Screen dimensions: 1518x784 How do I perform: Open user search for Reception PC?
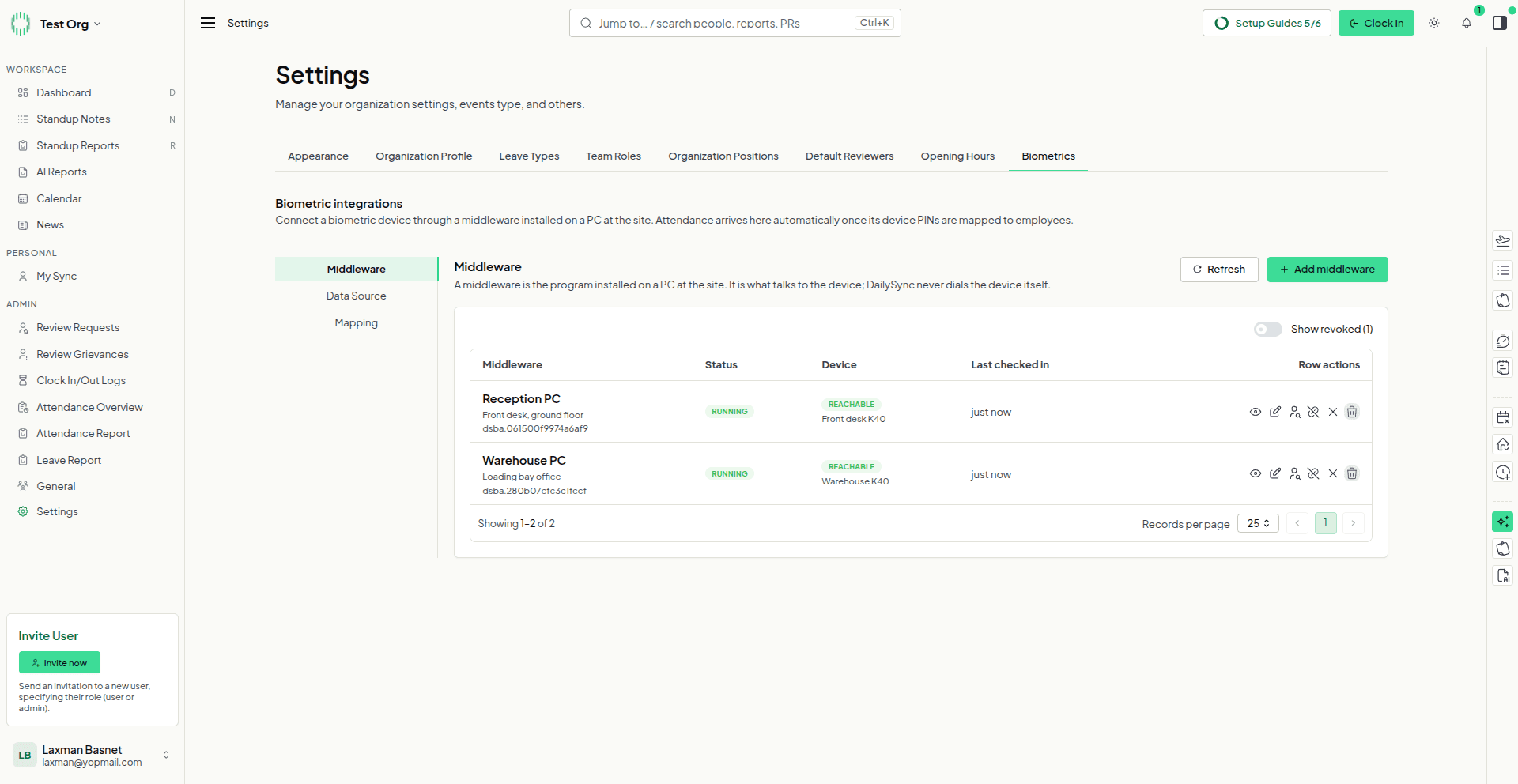tap(1294, 412)
